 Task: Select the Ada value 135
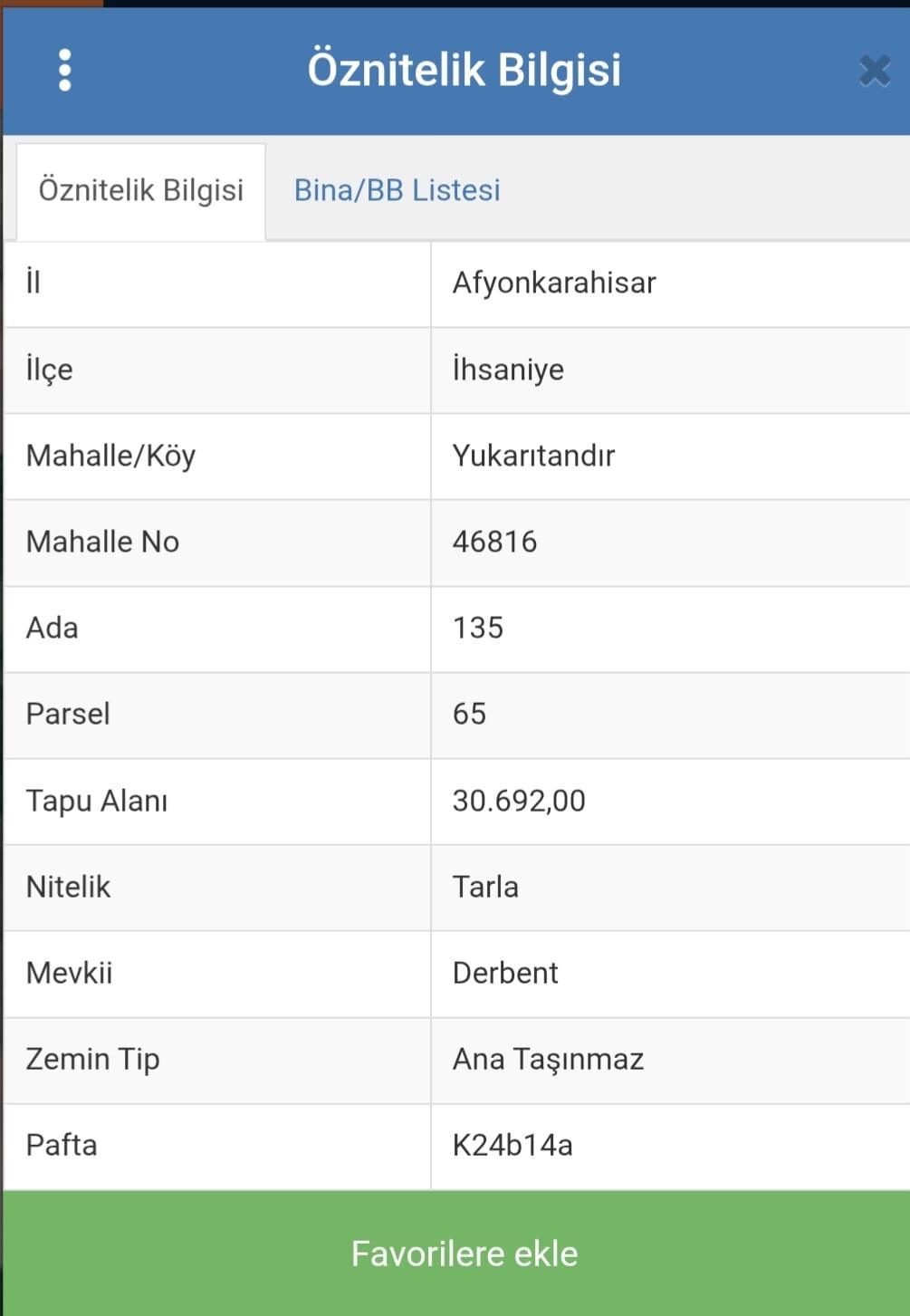click(477, 628)
